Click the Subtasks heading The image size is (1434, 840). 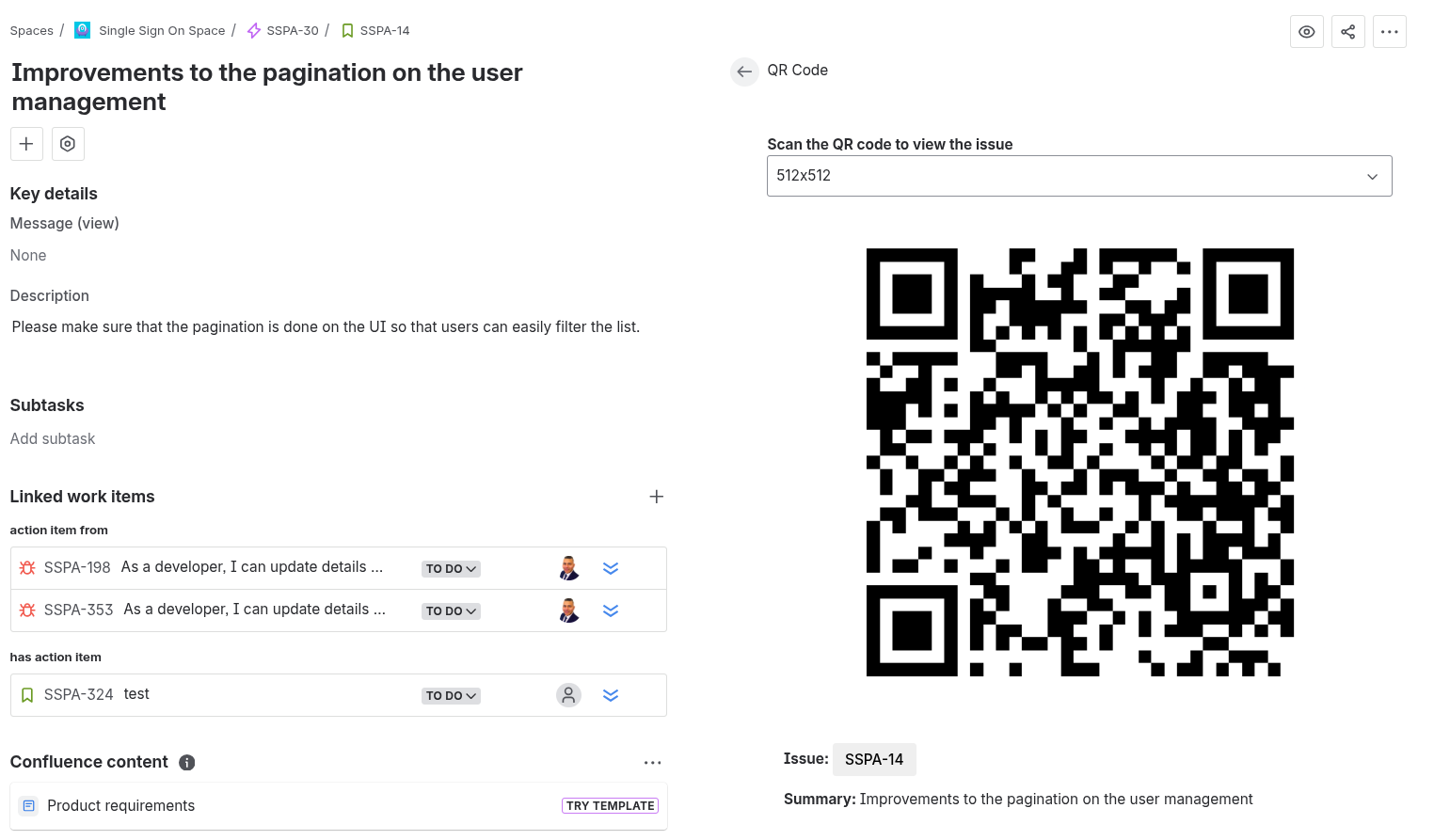point(47,405)
